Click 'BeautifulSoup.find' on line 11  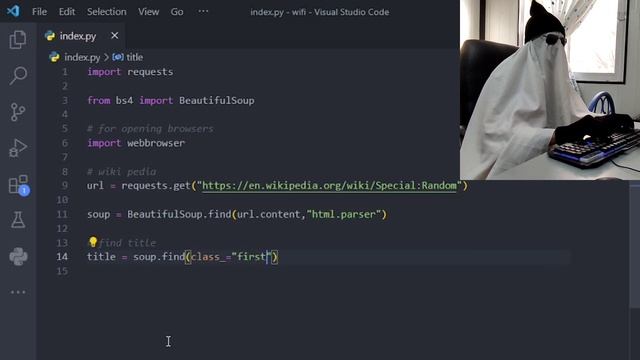coord(179,214)
